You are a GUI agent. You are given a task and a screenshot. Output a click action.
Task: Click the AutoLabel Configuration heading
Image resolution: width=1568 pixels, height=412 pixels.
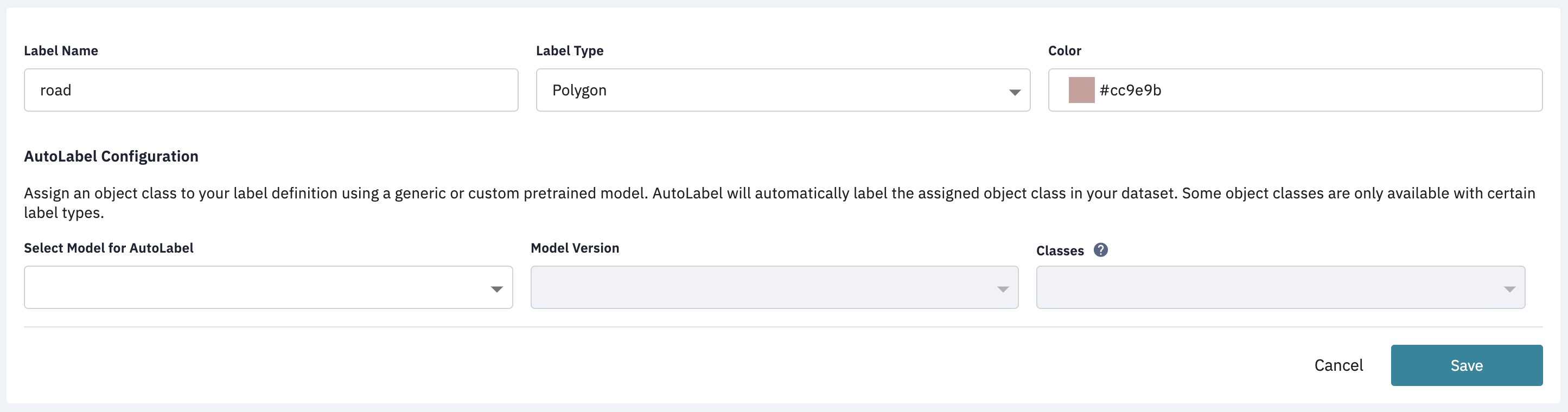(111, 157)
